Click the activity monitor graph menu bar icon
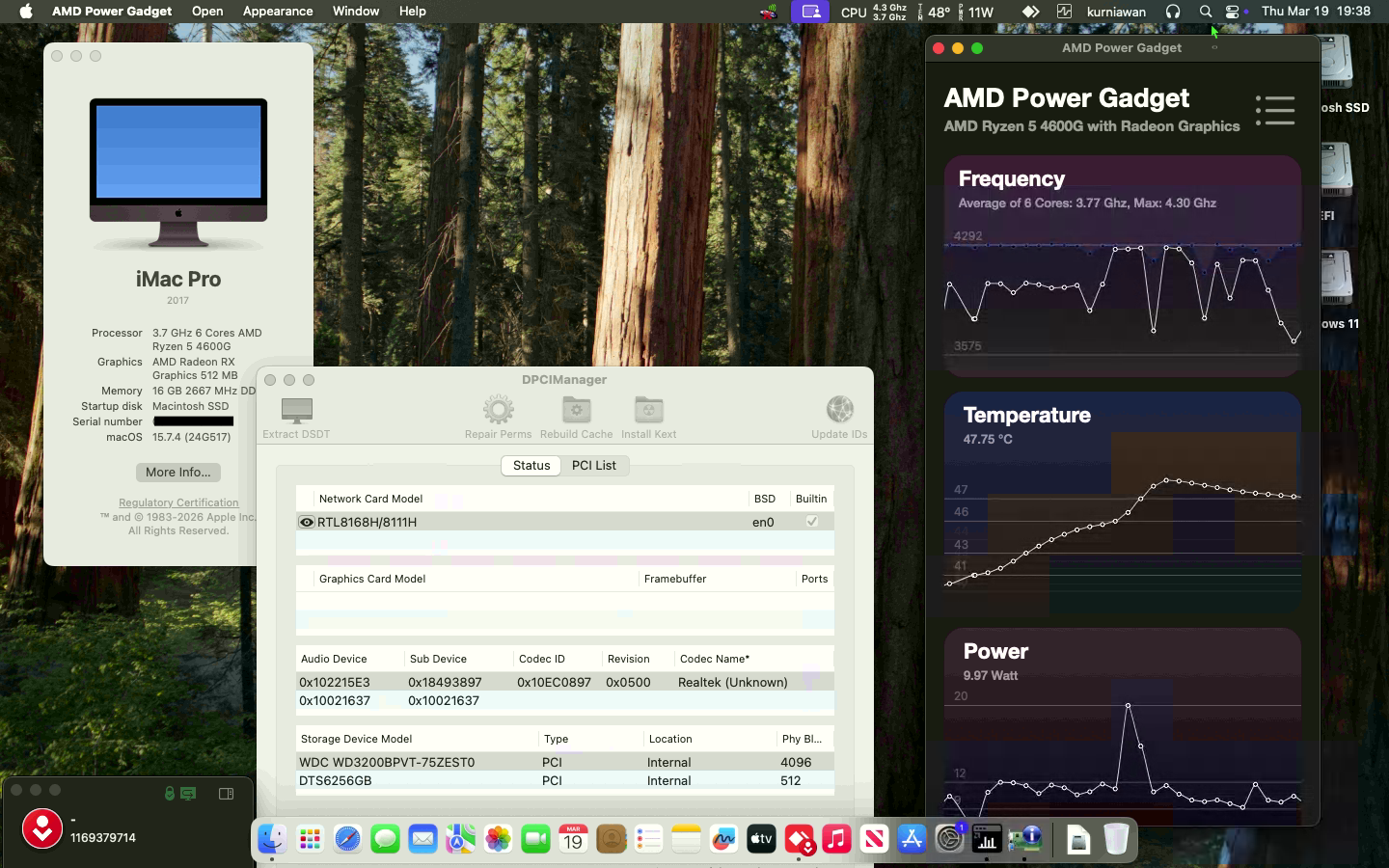The width and height of the screenshot is (1389, 868). [1064, 12]
